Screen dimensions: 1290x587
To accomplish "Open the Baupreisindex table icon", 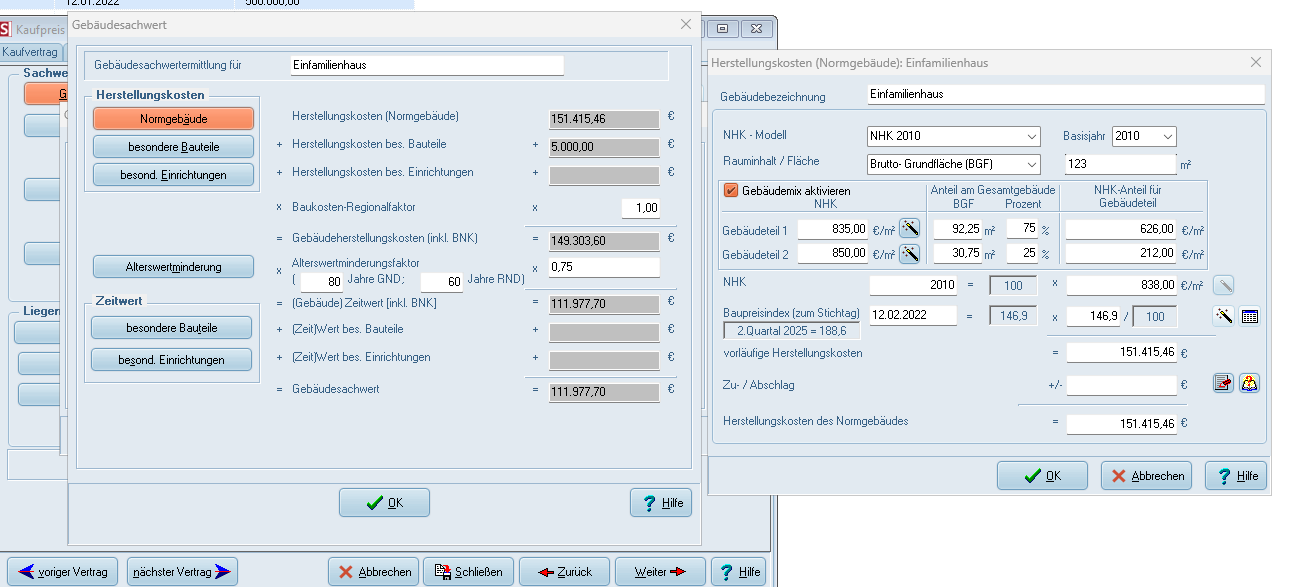I will coord(1249,316).
